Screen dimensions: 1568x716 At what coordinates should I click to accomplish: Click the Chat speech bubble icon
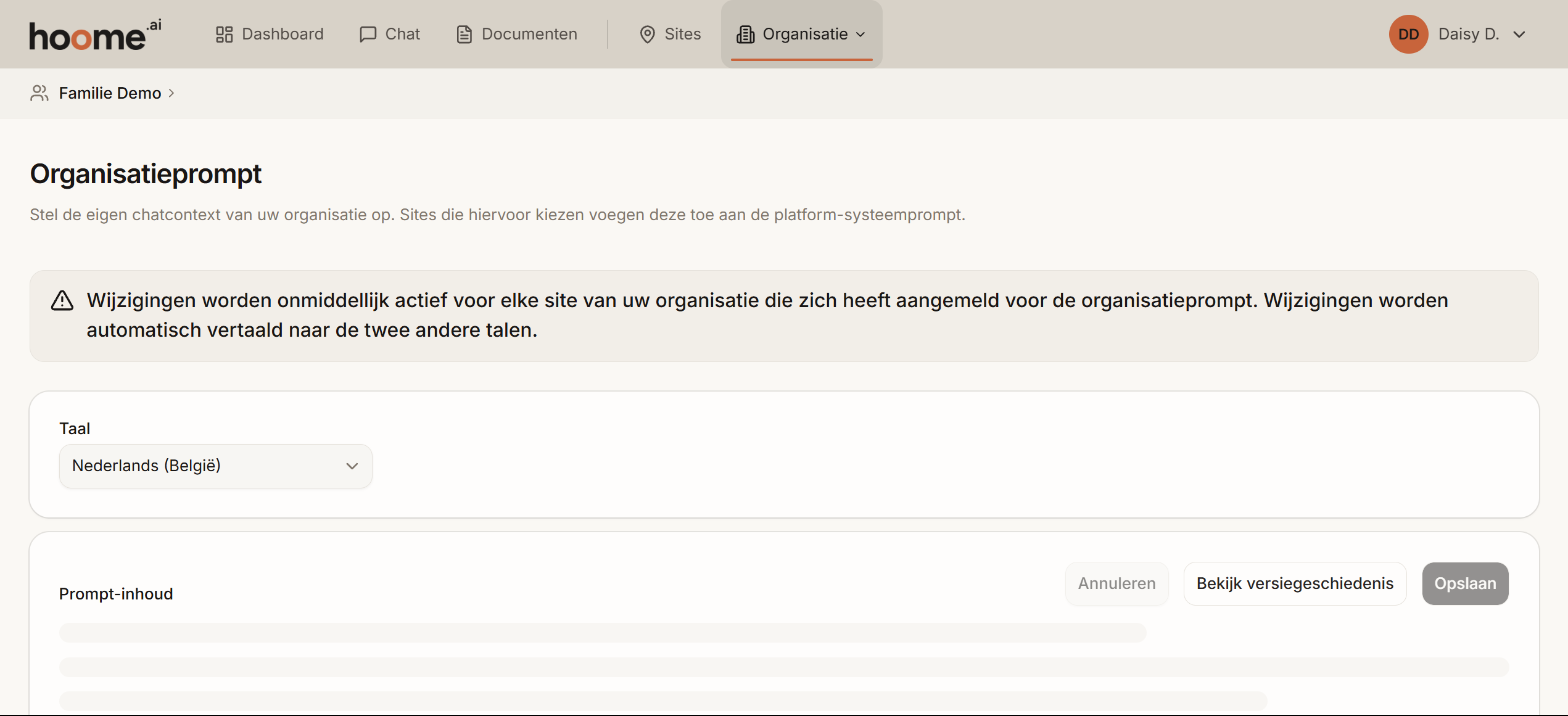tap(368, 34)
